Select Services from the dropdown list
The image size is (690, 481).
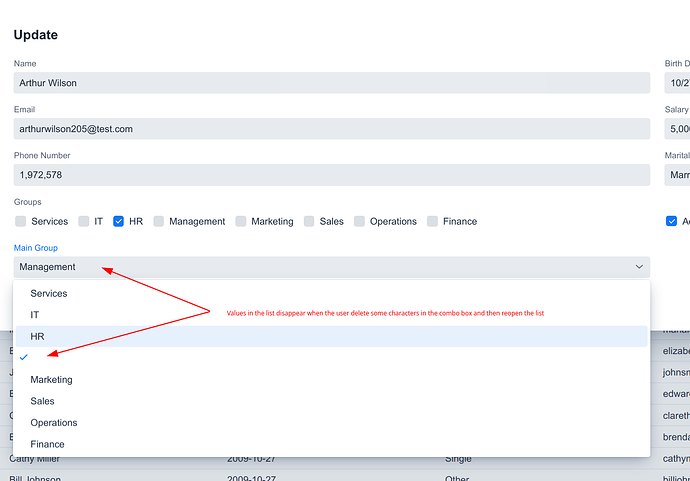[49, 294]
